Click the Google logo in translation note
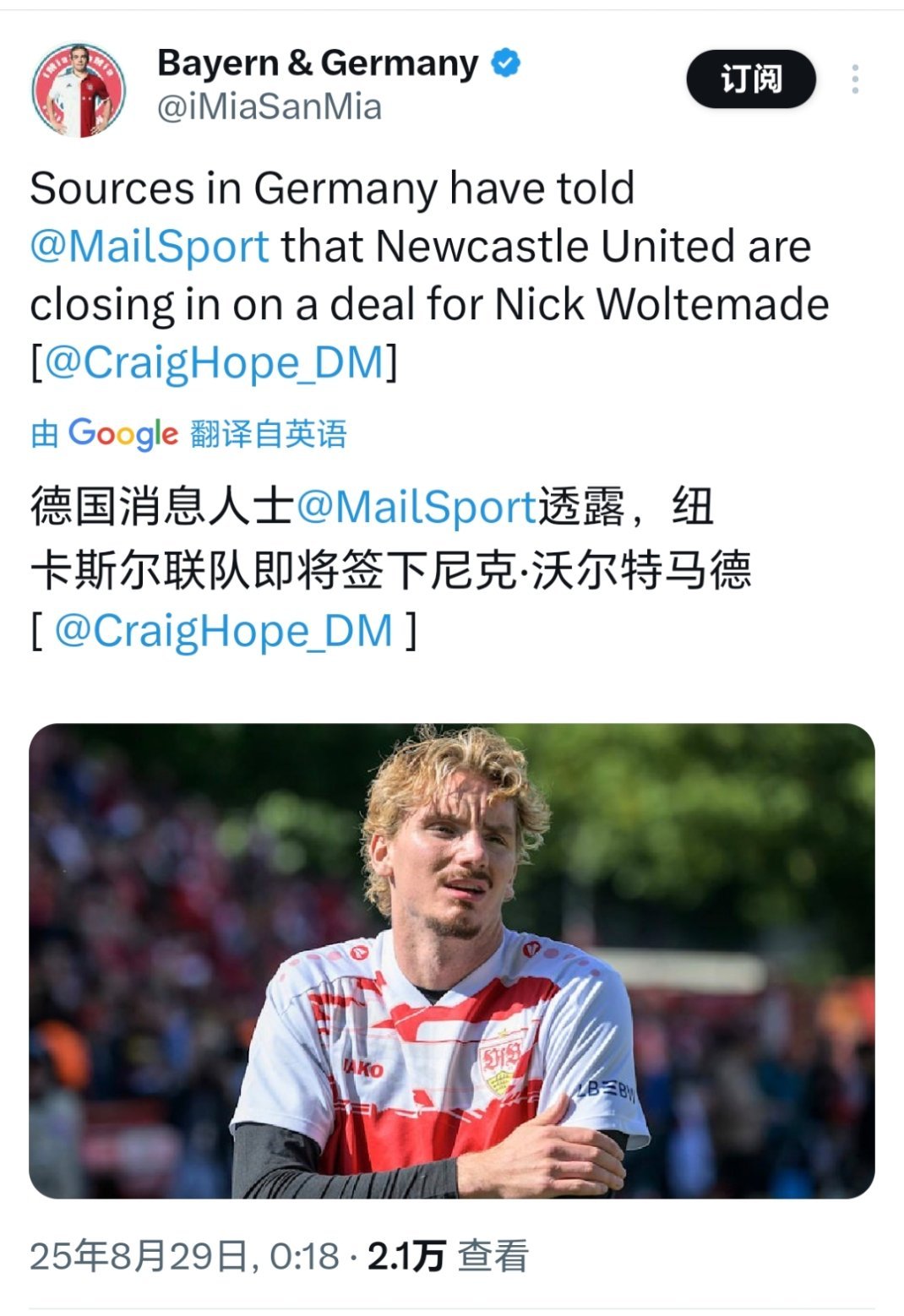The height and width of the screenshot is (1316, 904). [x=123, y=434]
